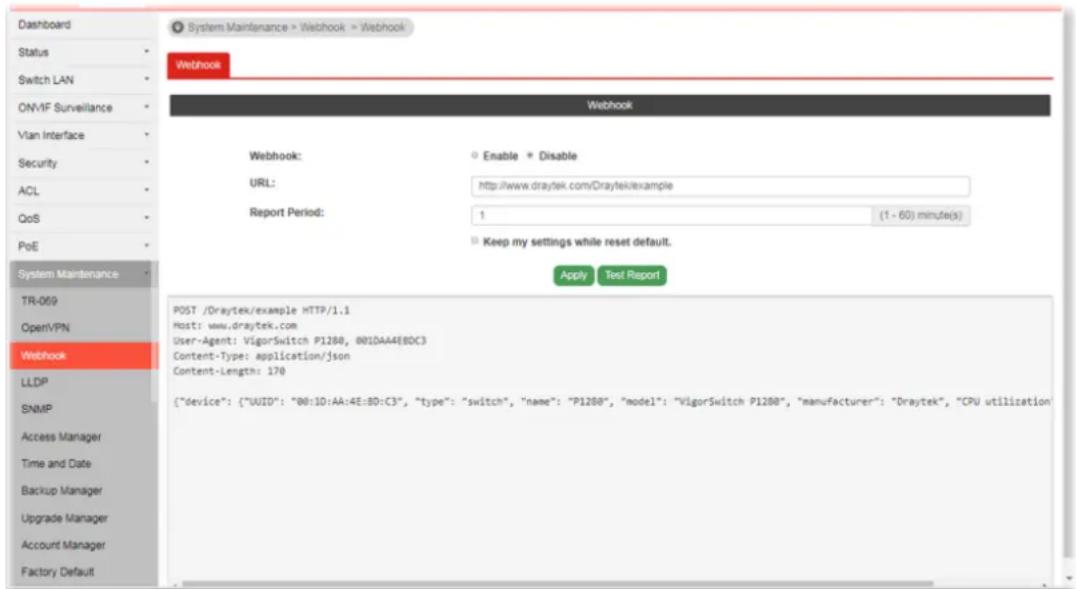The image size is (1076, 589).
Task: Select the red Webhook tab
Action: pos(198,65)
